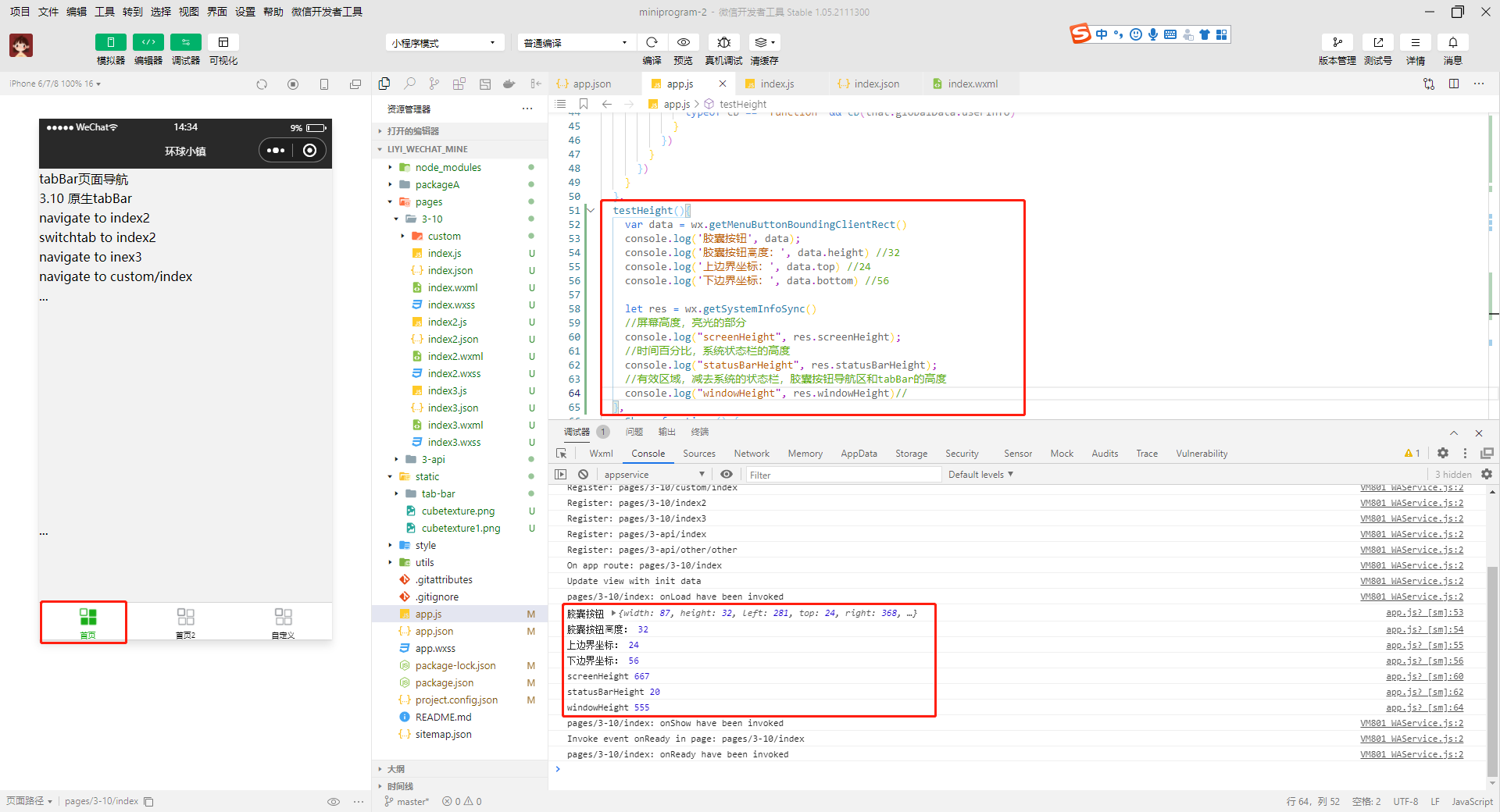This screenshot has height=812, width=1500.
Task: Switch to the Network devtools tab
Action: [x=752, y=454]
